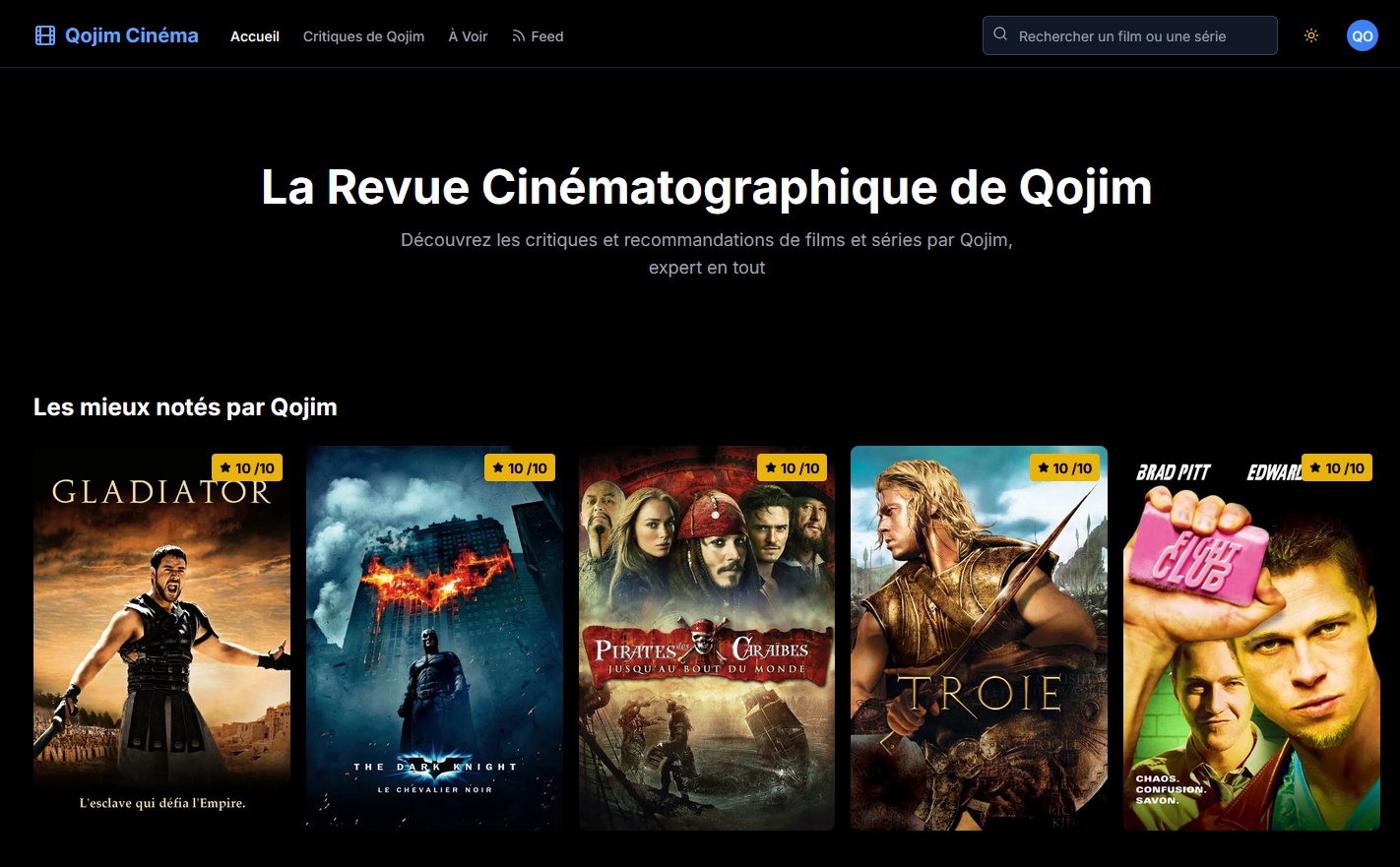Click the film reel logo icon

45,36
